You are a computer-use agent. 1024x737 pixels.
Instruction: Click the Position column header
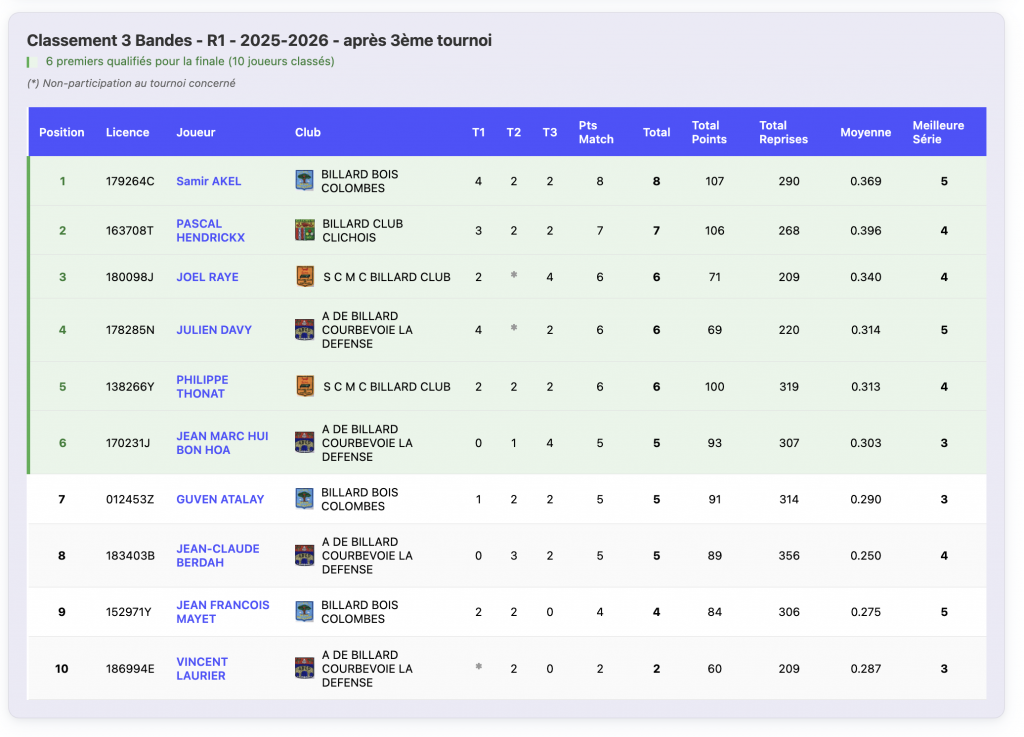tap(62, 132)
